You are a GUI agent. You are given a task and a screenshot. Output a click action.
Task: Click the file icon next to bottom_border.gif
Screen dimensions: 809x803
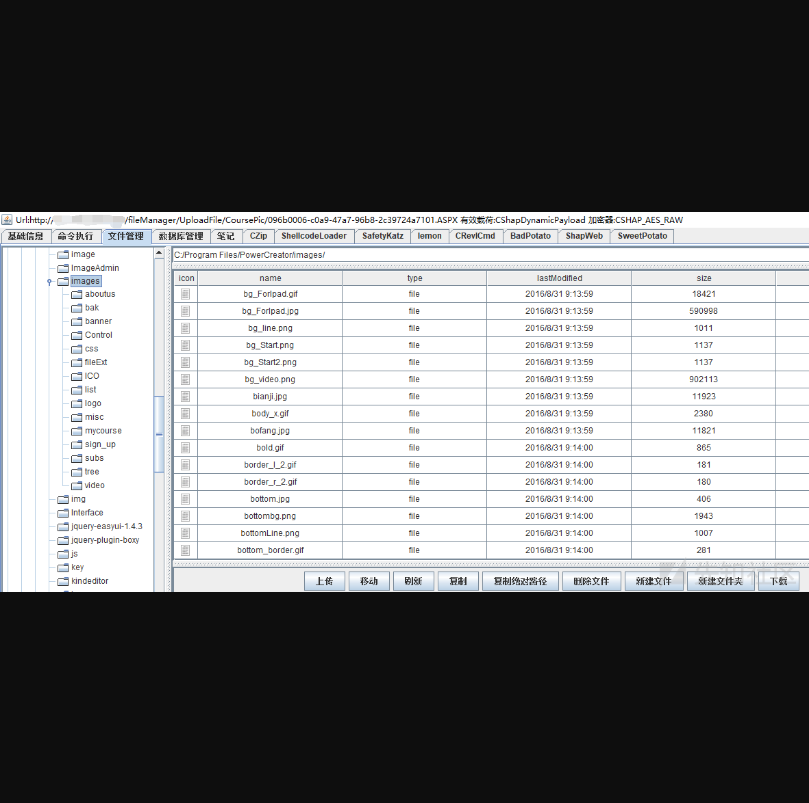(185, 550)
